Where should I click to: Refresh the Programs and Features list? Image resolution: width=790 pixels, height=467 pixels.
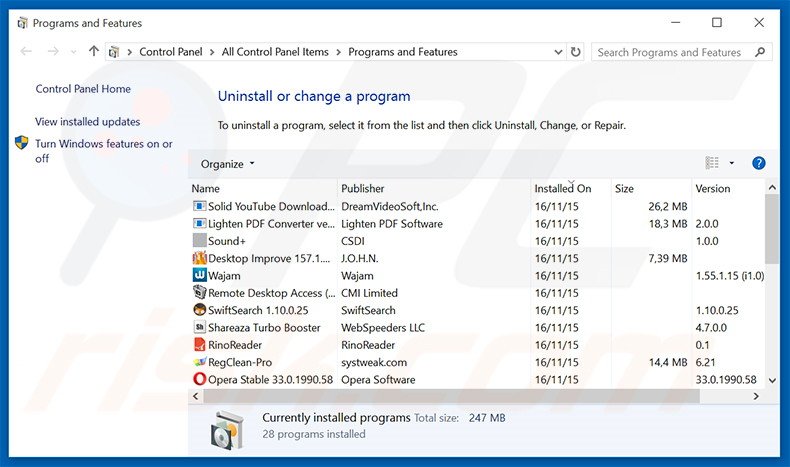pyautogui.click(x=575, y=52)
